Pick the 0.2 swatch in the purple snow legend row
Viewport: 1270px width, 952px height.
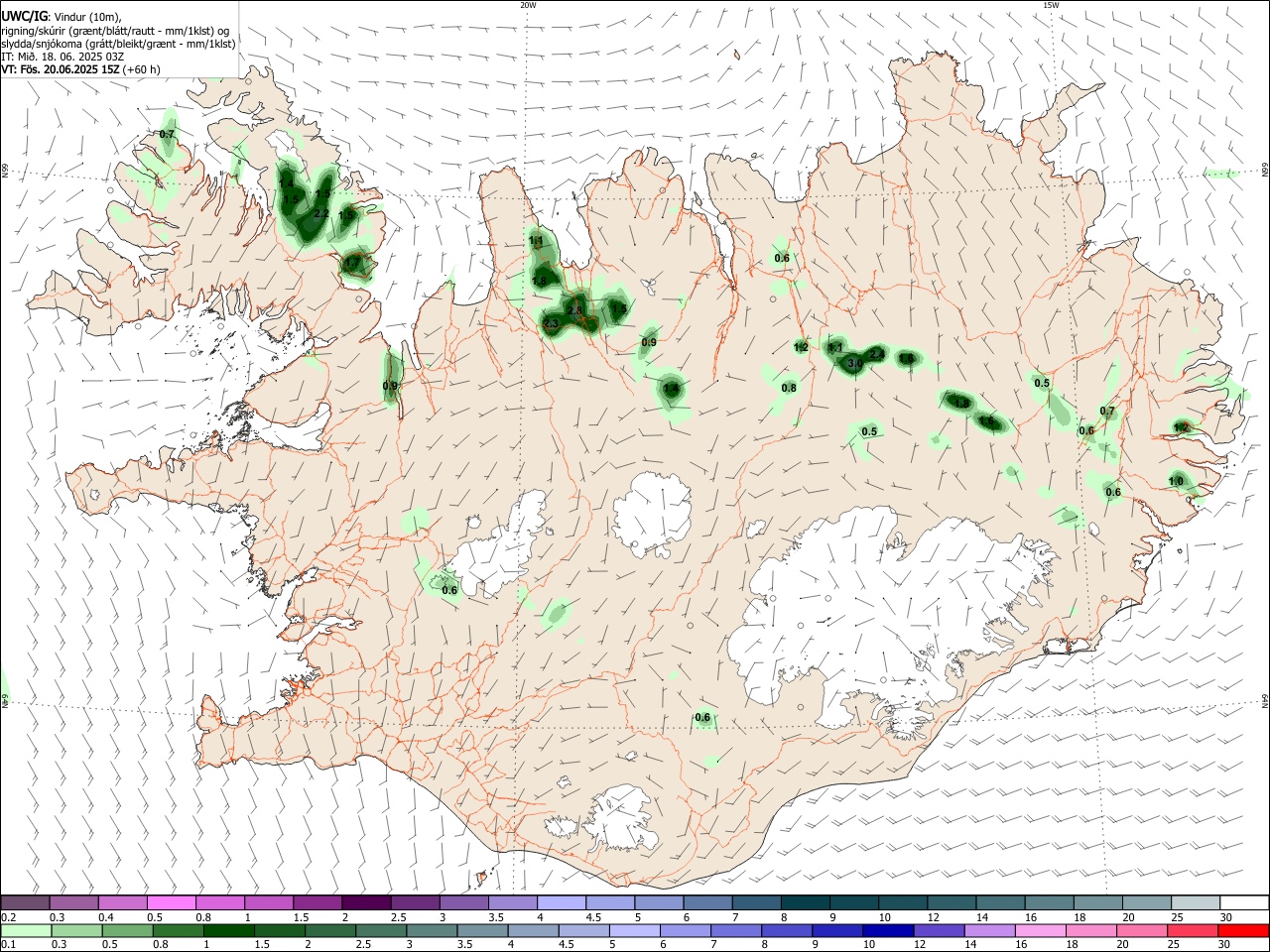pos(25,903)
